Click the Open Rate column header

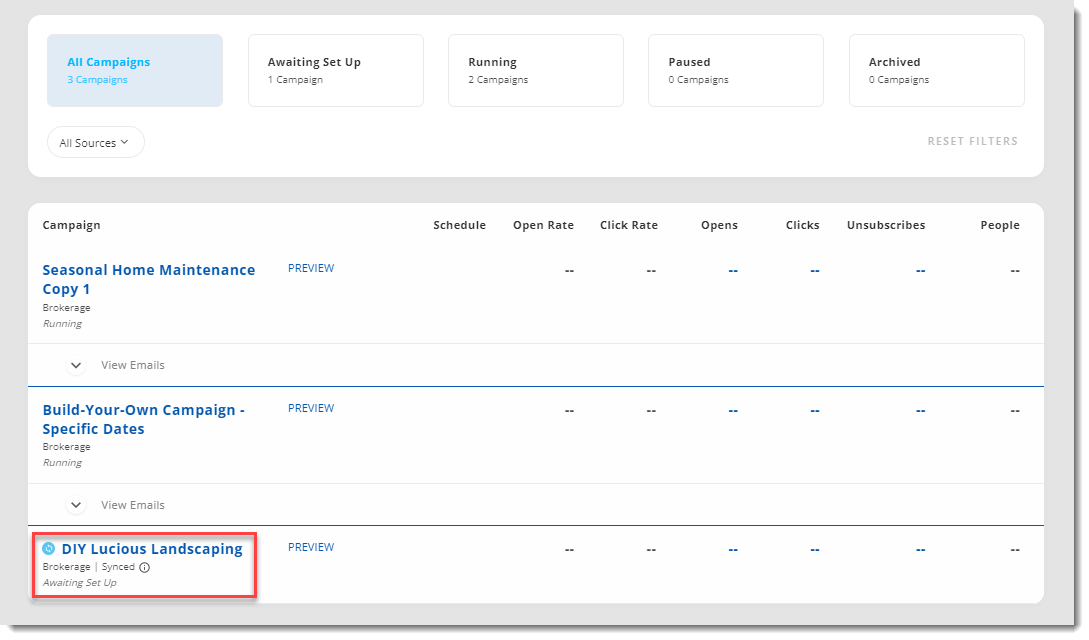tap(543, 226)
